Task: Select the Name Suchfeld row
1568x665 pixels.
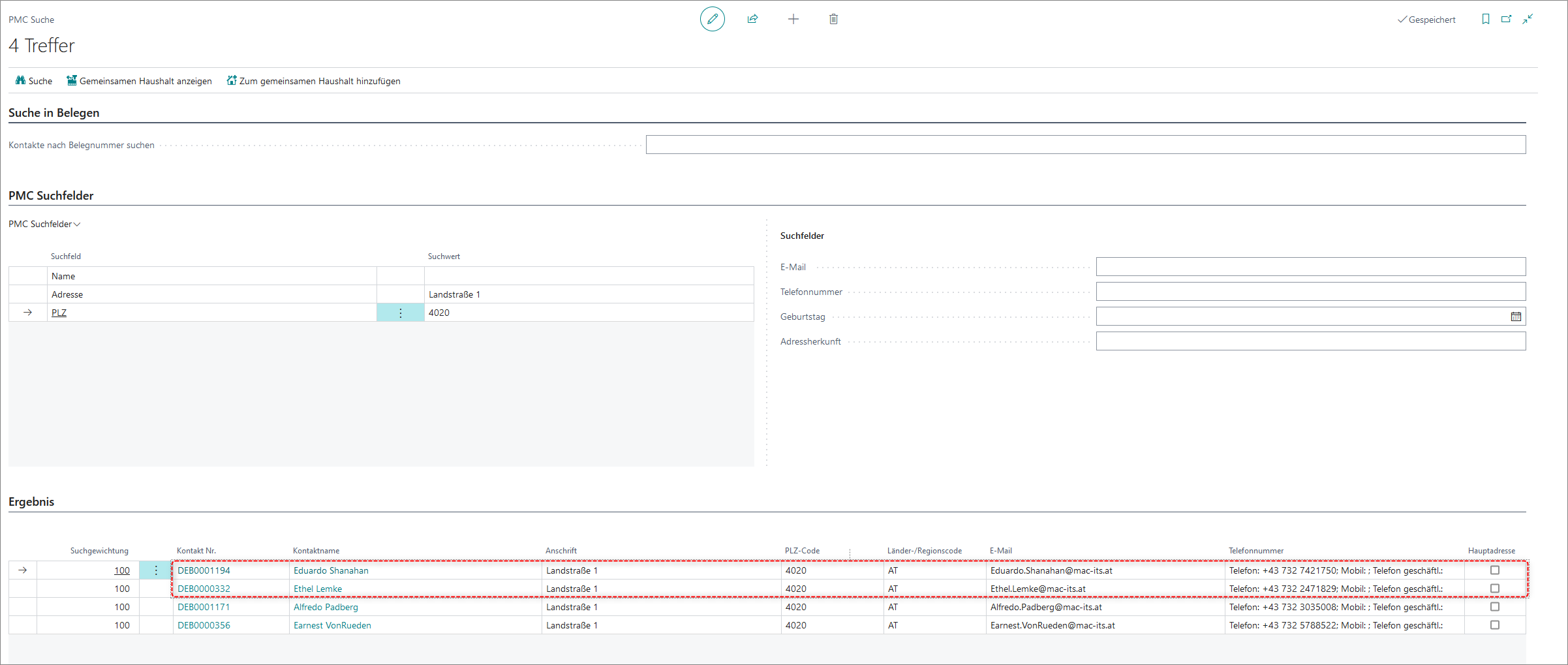Action: (x=212, y=276)
